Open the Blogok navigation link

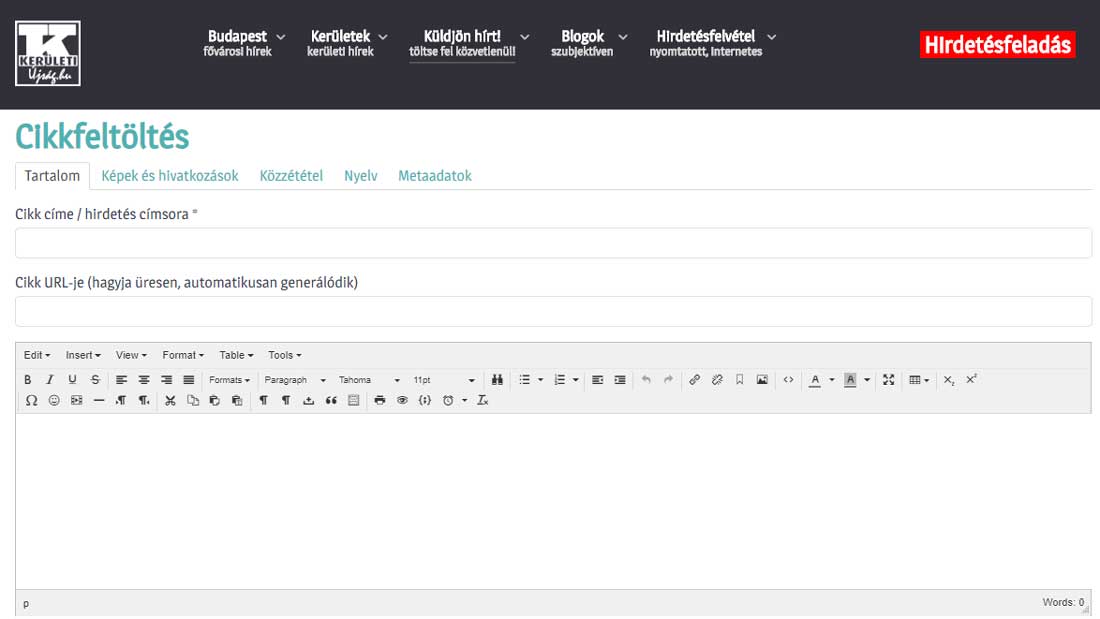[x=583, y=37]
